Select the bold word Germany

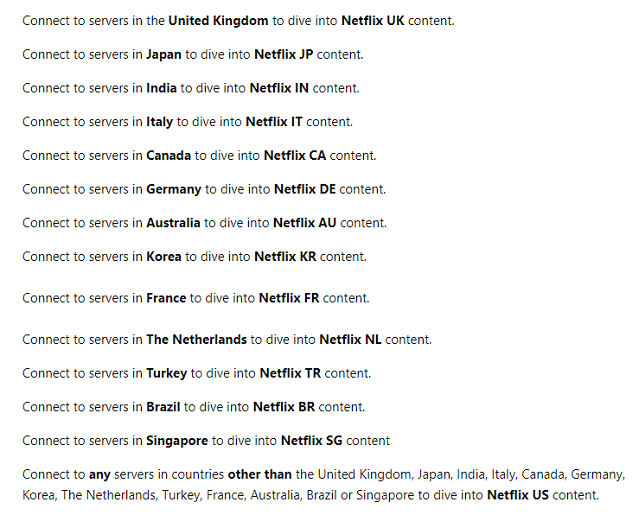pyautogui.click(x=174, y=189)
